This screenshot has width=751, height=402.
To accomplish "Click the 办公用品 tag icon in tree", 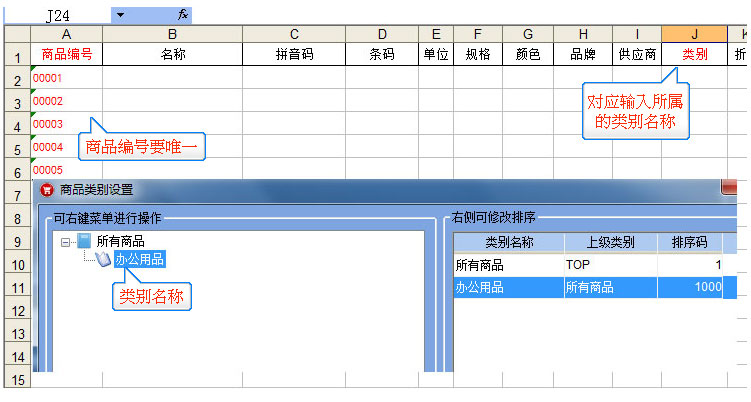I will pyautogui.click(x=104, y=260).
